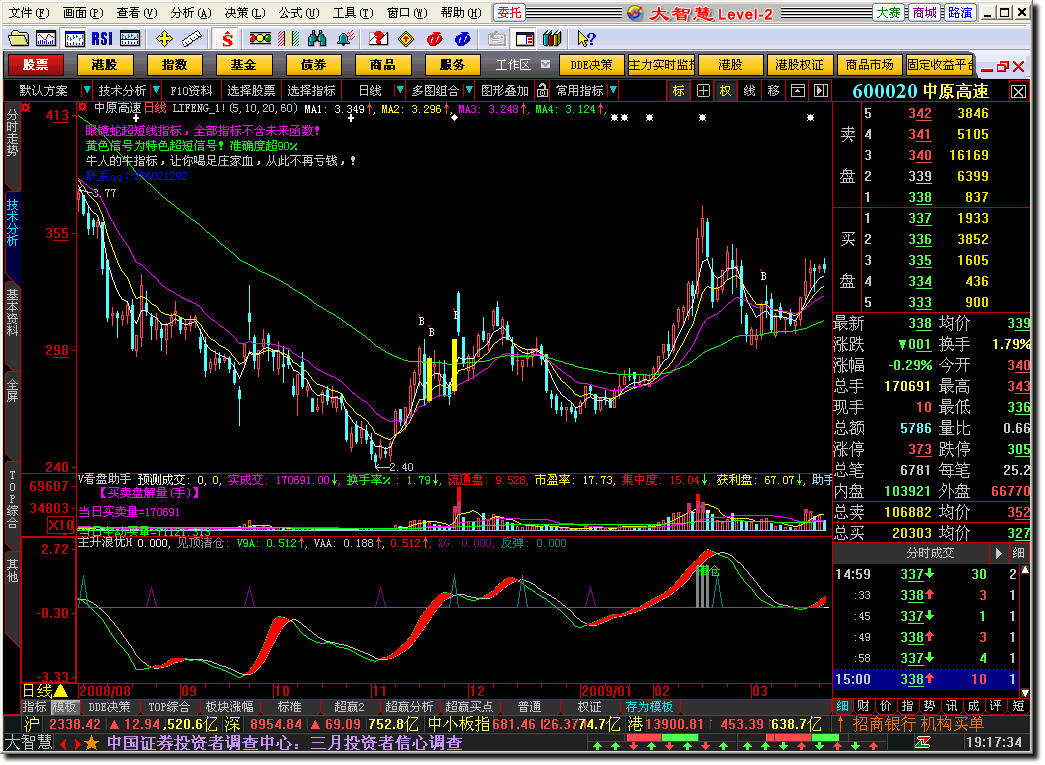The height and width of the screenshot is (765, 1045).
Task: Expand 技术分析 dropdown arrow
Action: pyautogui.click(x=156, y=90)
